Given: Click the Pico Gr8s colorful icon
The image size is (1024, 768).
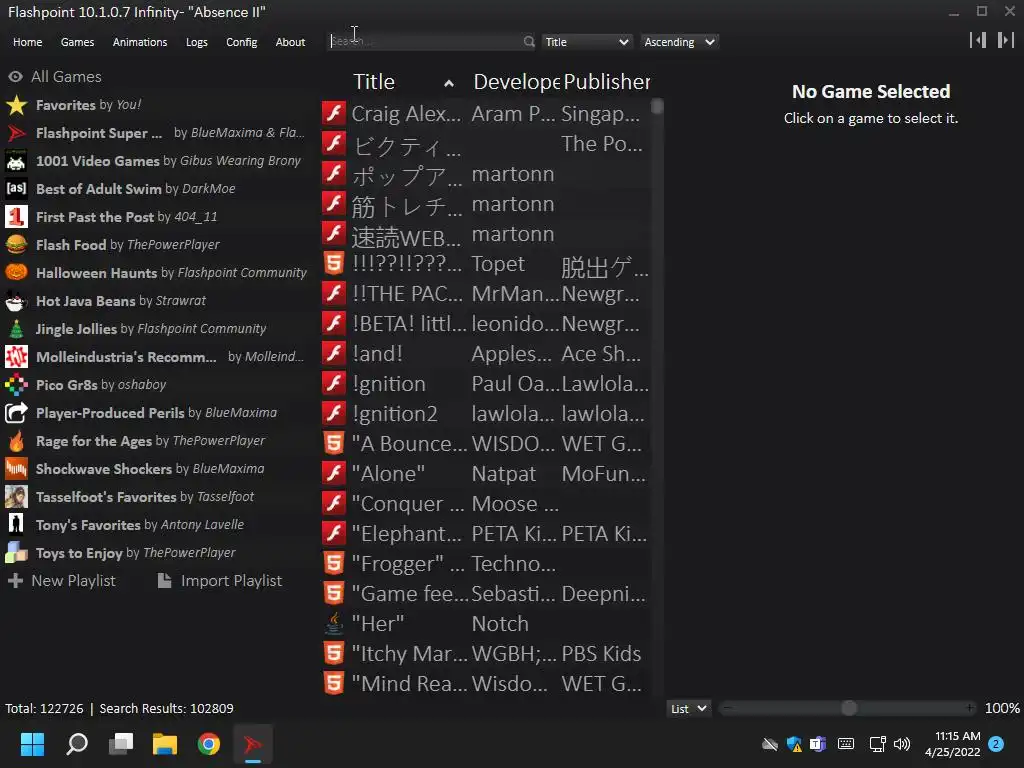Looking at the screenshot, I should (x=16, y=385).
